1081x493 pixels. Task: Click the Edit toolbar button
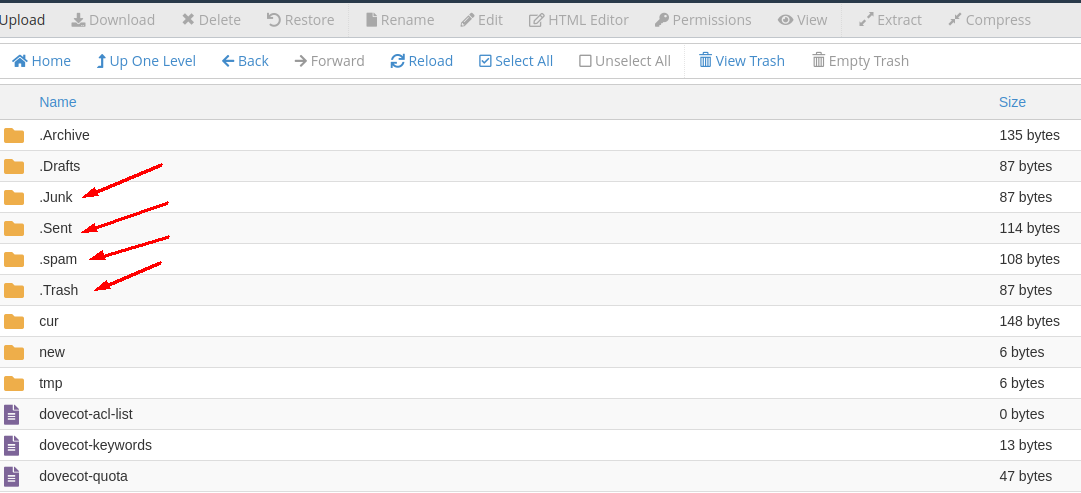[x=481, y=20]
